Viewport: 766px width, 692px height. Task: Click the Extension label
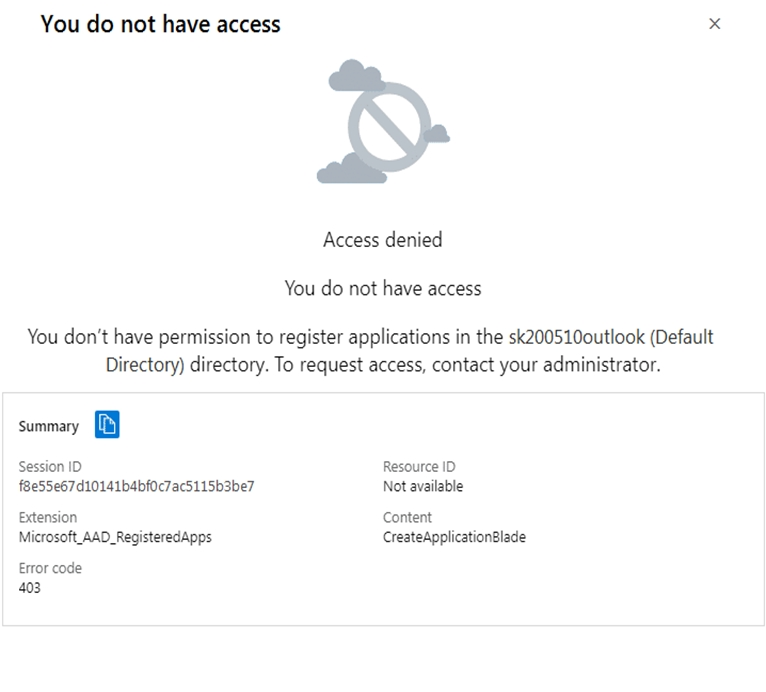pyautogui.click(x=47, y=518)
